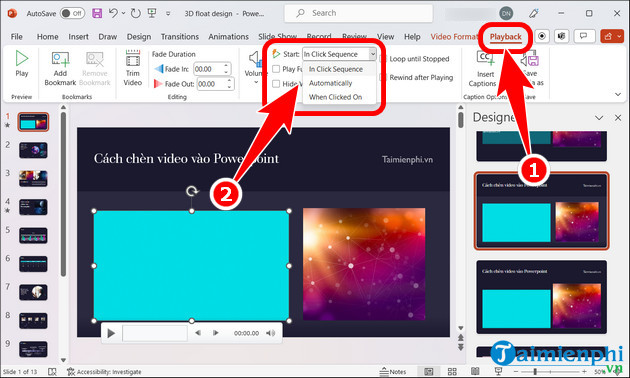Step video forward on player bar
Screen dimensions: 630x378
pyautogui.click(x=215, y=333)
